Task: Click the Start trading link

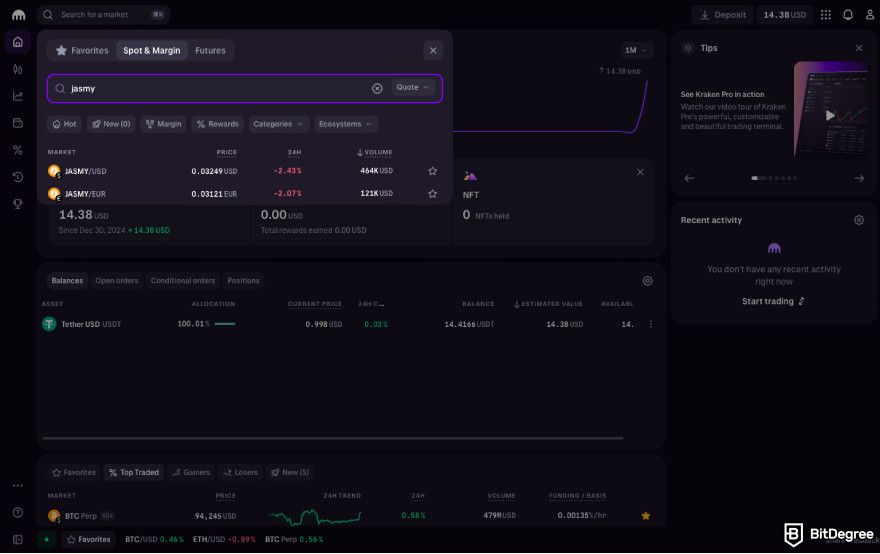Action: tap(773, 301)
